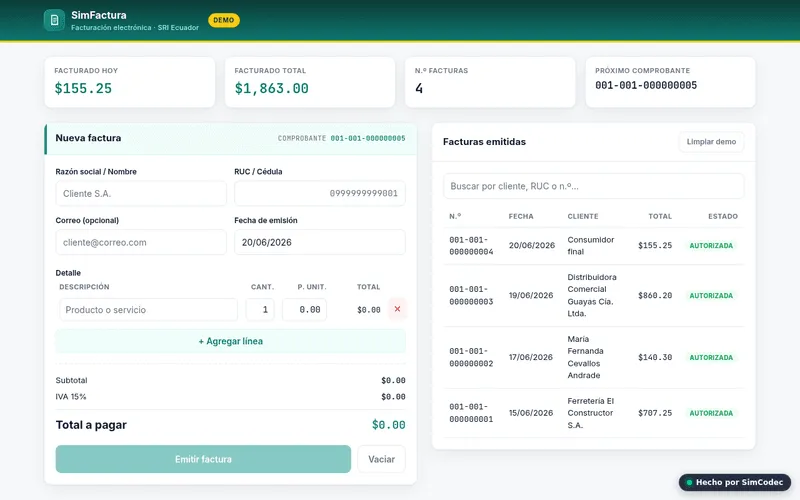Screen dimensions: 800x500
Task: Click the Facturado hoy card
Action: tap(130, 82)
